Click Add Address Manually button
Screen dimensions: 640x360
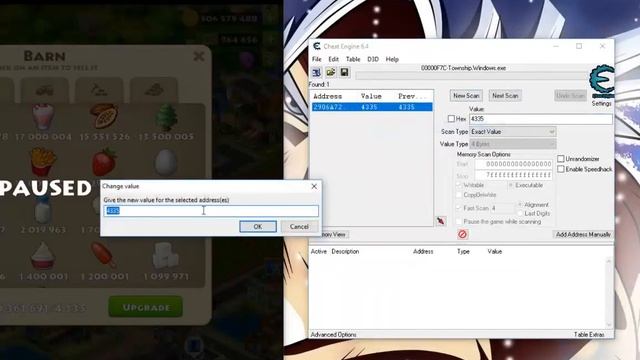click(583, 234)
